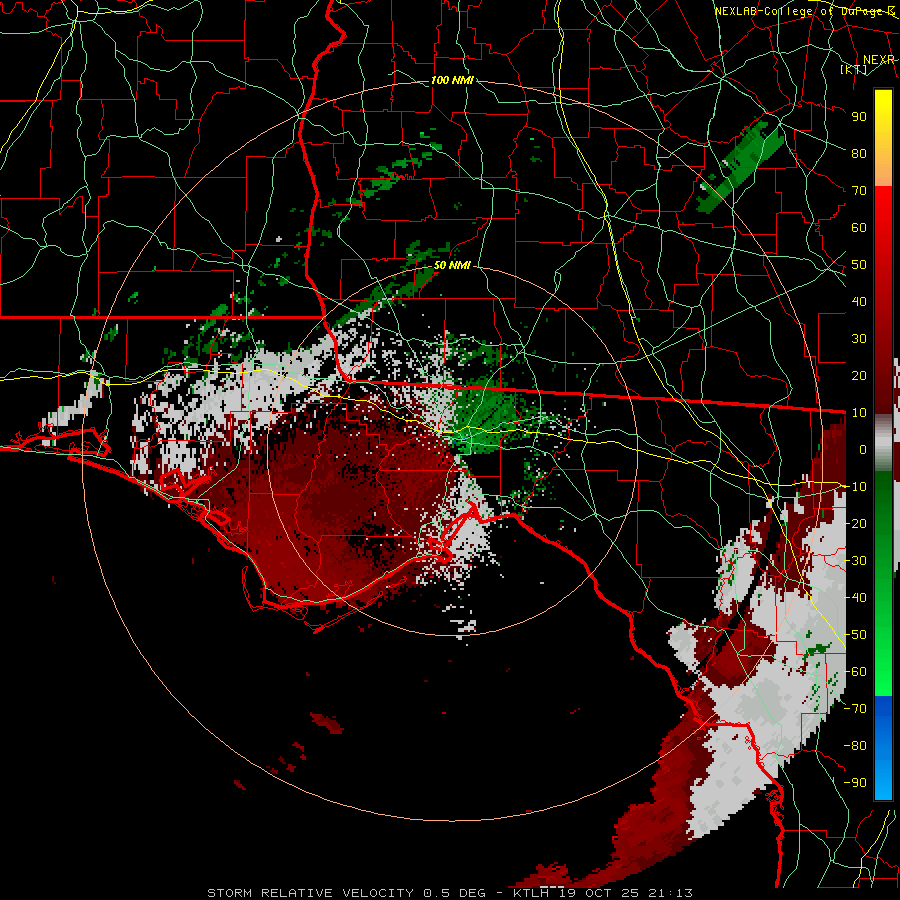
Task: Click the Storm Relative Velocity caption at the bottom
Action: pos(449,893)
